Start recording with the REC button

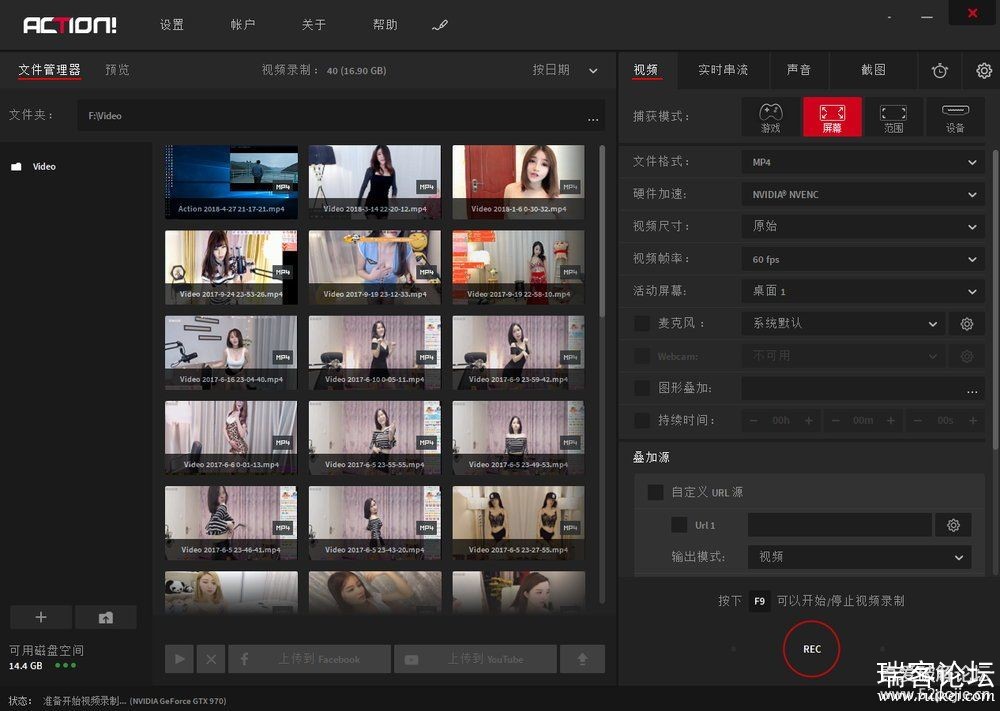[811, 649]
